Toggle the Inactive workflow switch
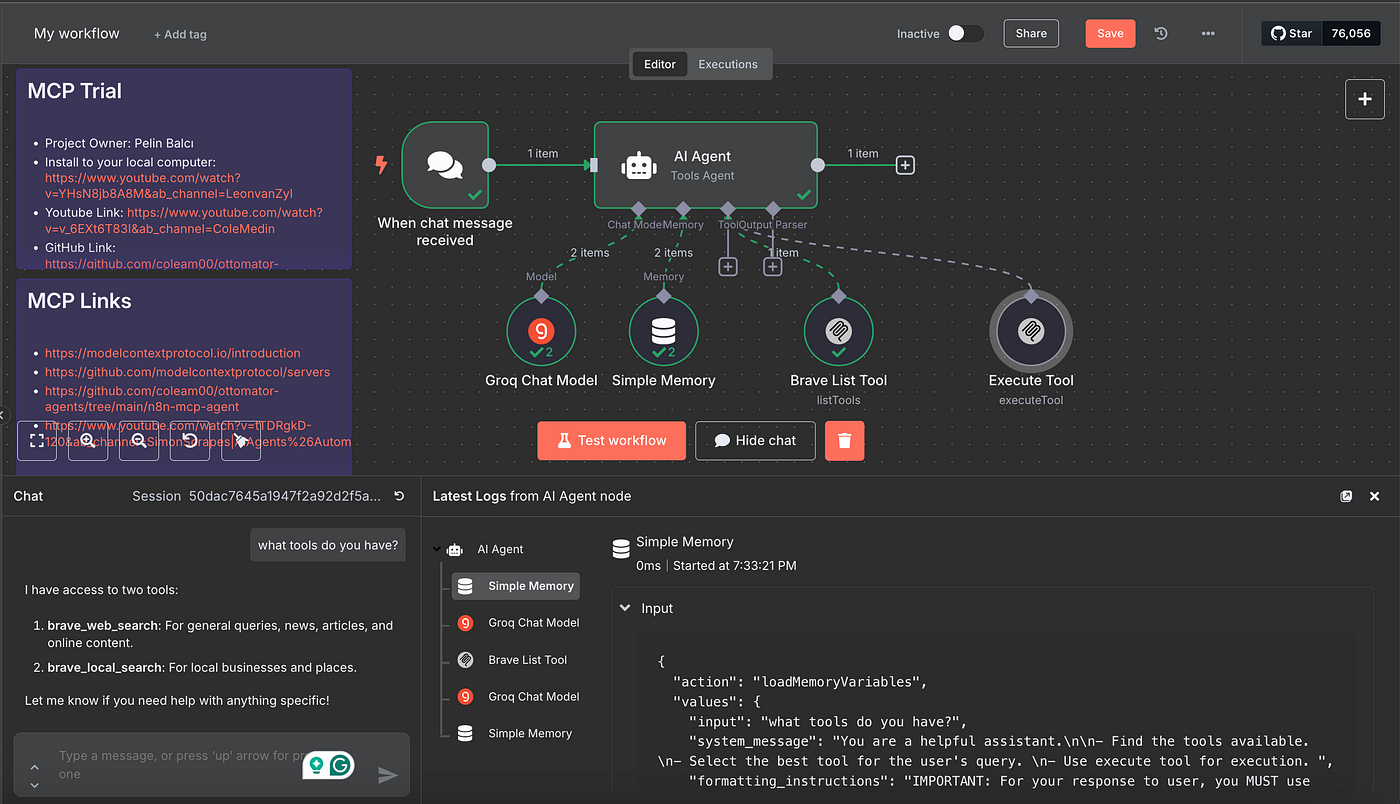 [965, 33]
